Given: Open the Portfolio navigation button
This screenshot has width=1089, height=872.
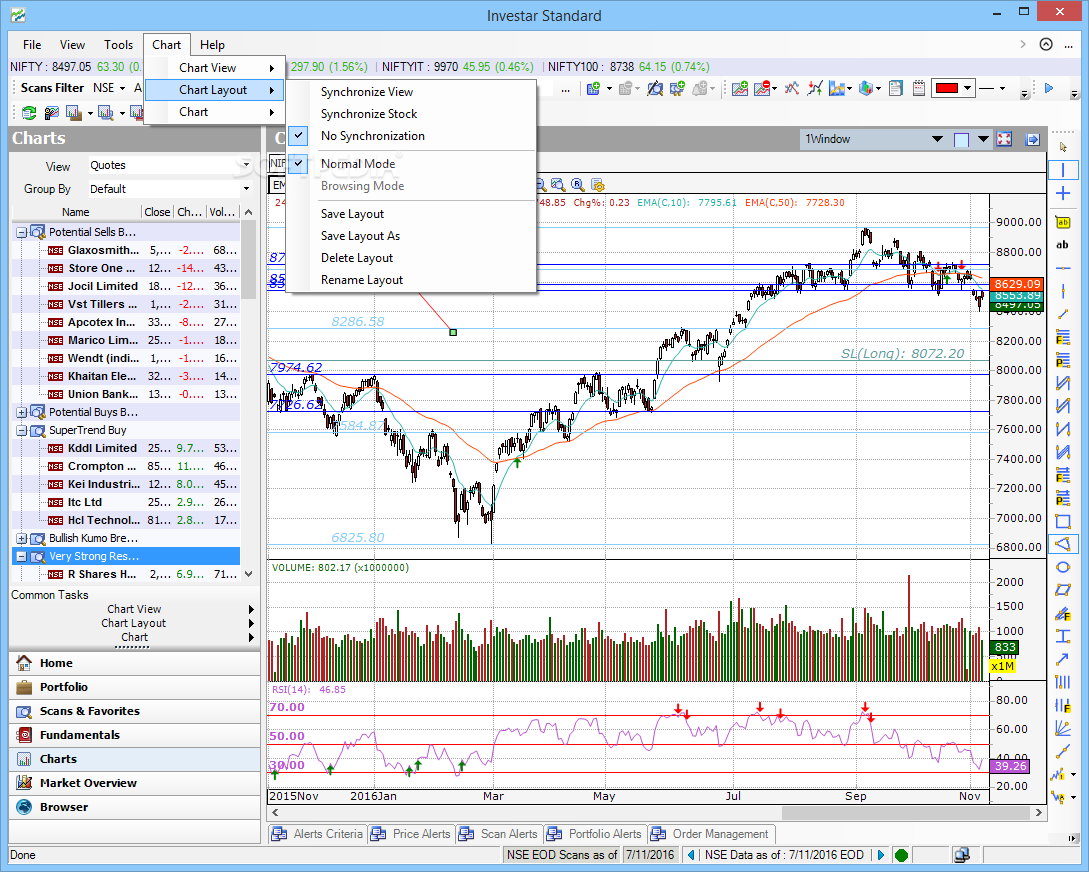Looking at the screenshot, I should coord(64,687).
